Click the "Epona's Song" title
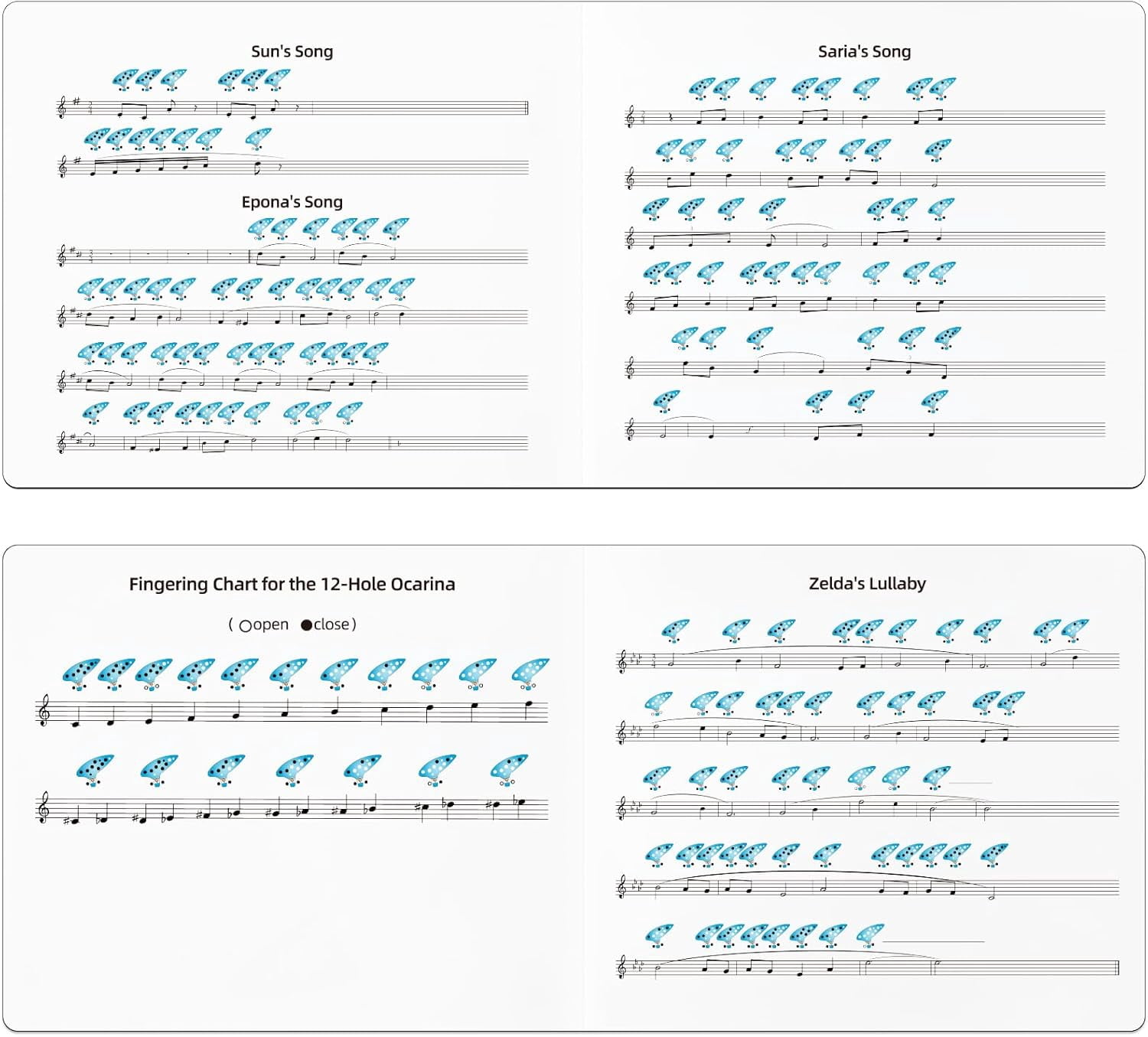Image resolution: width=1148 pixels, height=1037 pixels. (x=292, y=202)
